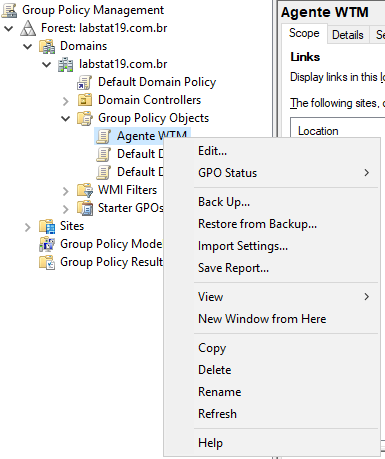Click the WMI Filters folder icon
The image size is (385, 459).
(85, 190)
